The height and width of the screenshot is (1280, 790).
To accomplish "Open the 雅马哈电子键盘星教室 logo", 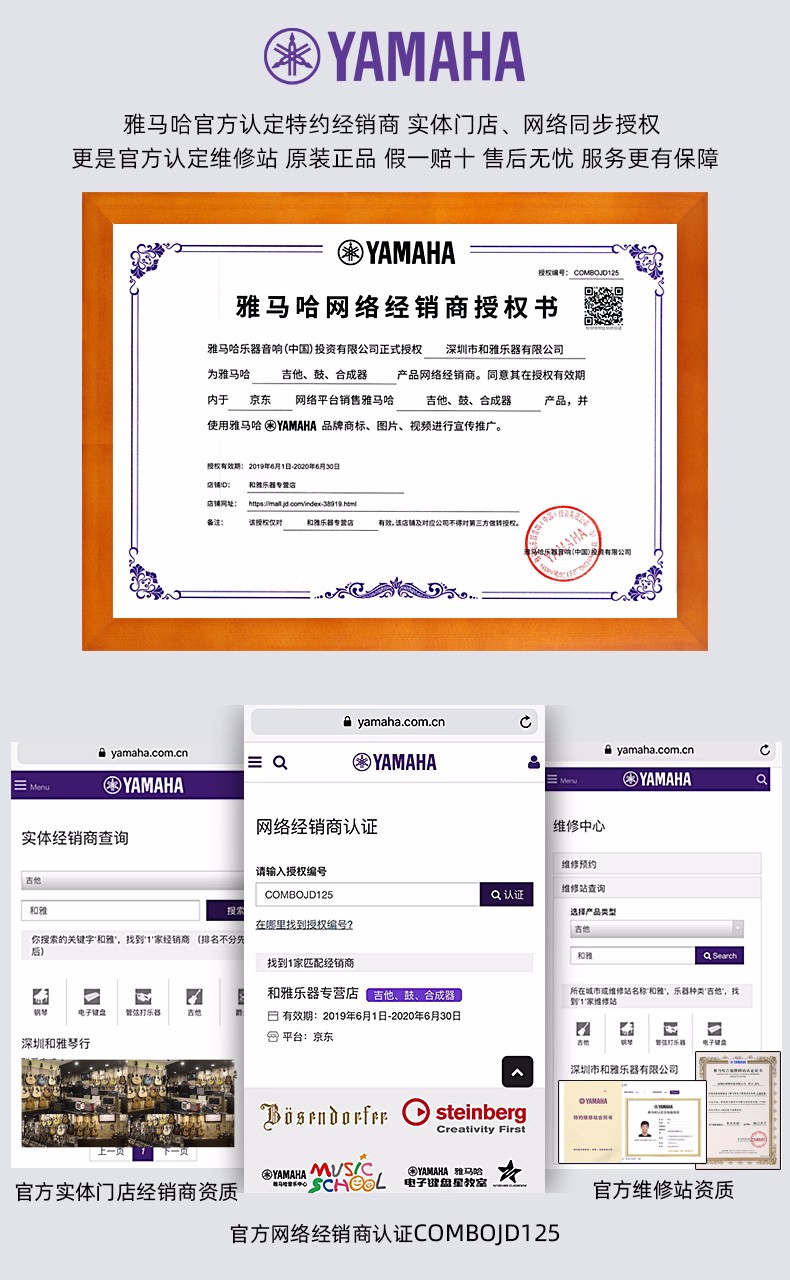I will click(x=465, y=1174).
